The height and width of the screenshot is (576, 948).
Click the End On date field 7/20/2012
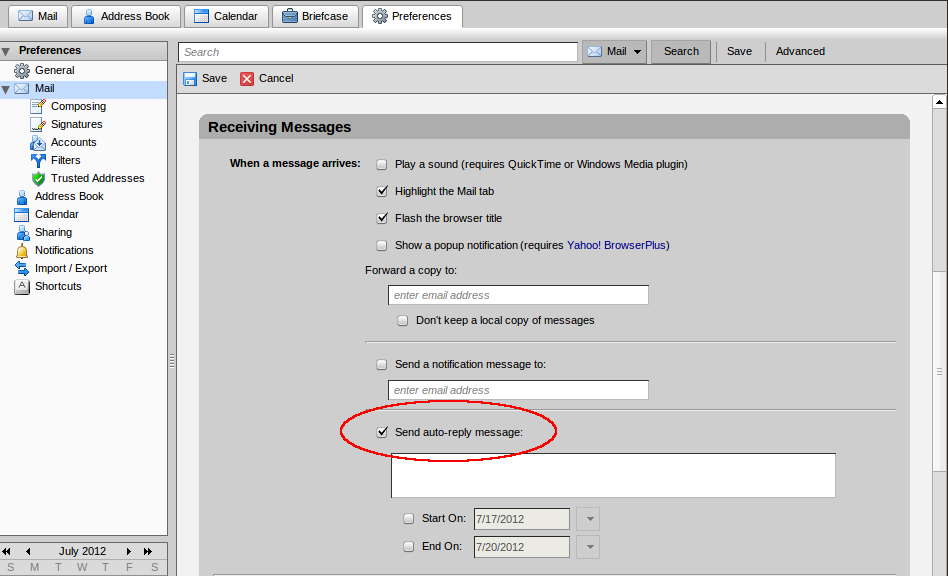coord(522,547)
